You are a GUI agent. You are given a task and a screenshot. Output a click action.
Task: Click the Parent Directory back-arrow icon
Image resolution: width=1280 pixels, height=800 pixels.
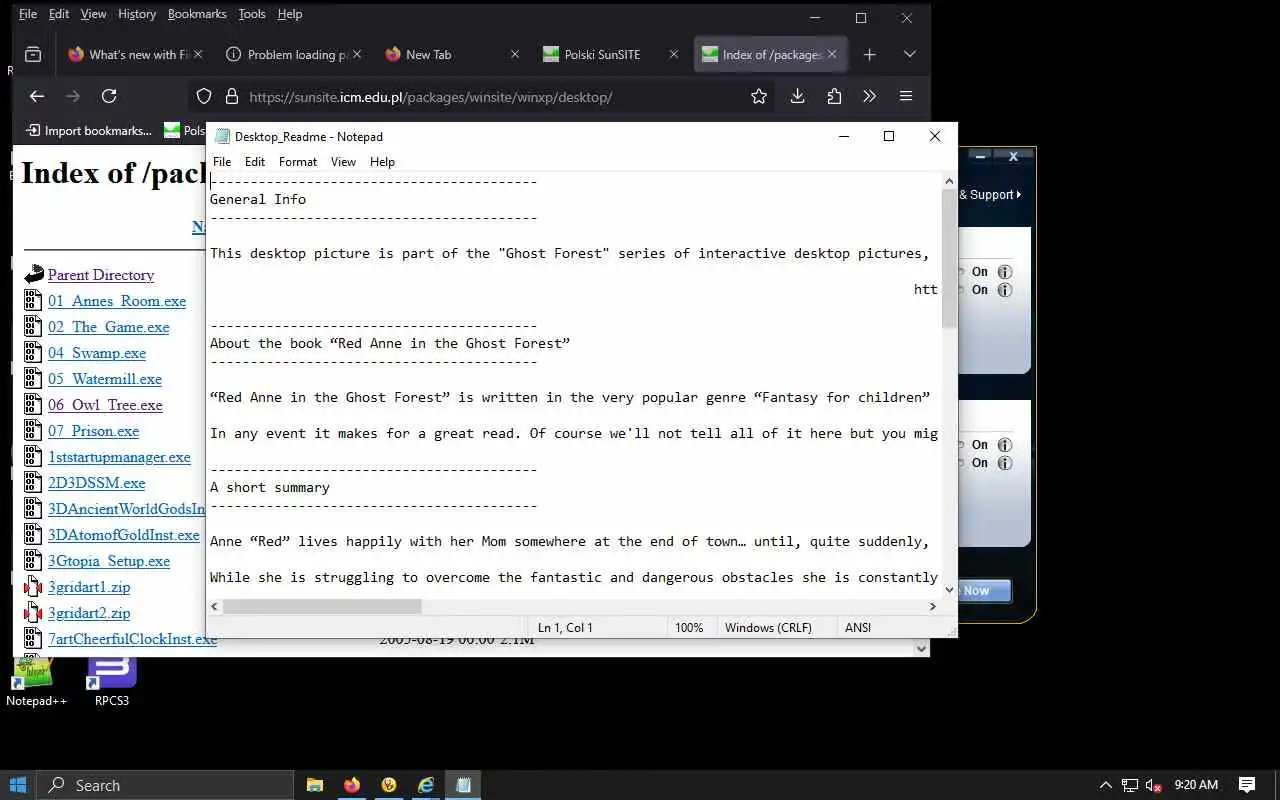coord(34,274)
